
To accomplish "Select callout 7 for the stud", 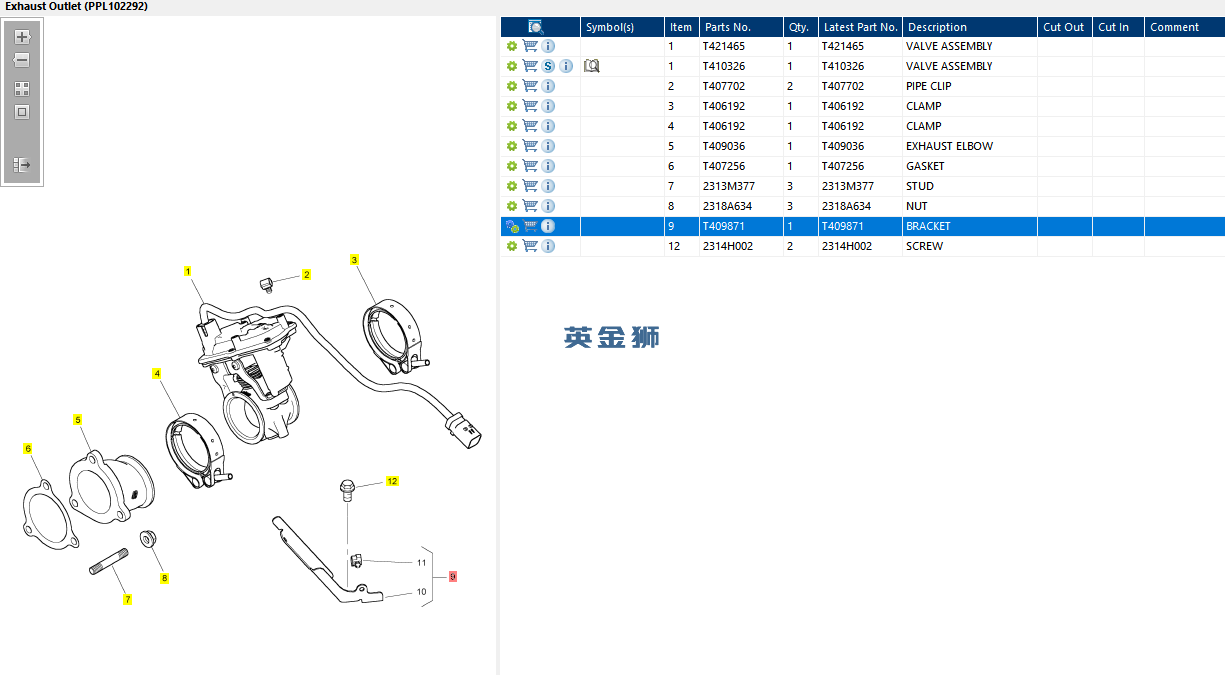I will click(127, 600).
